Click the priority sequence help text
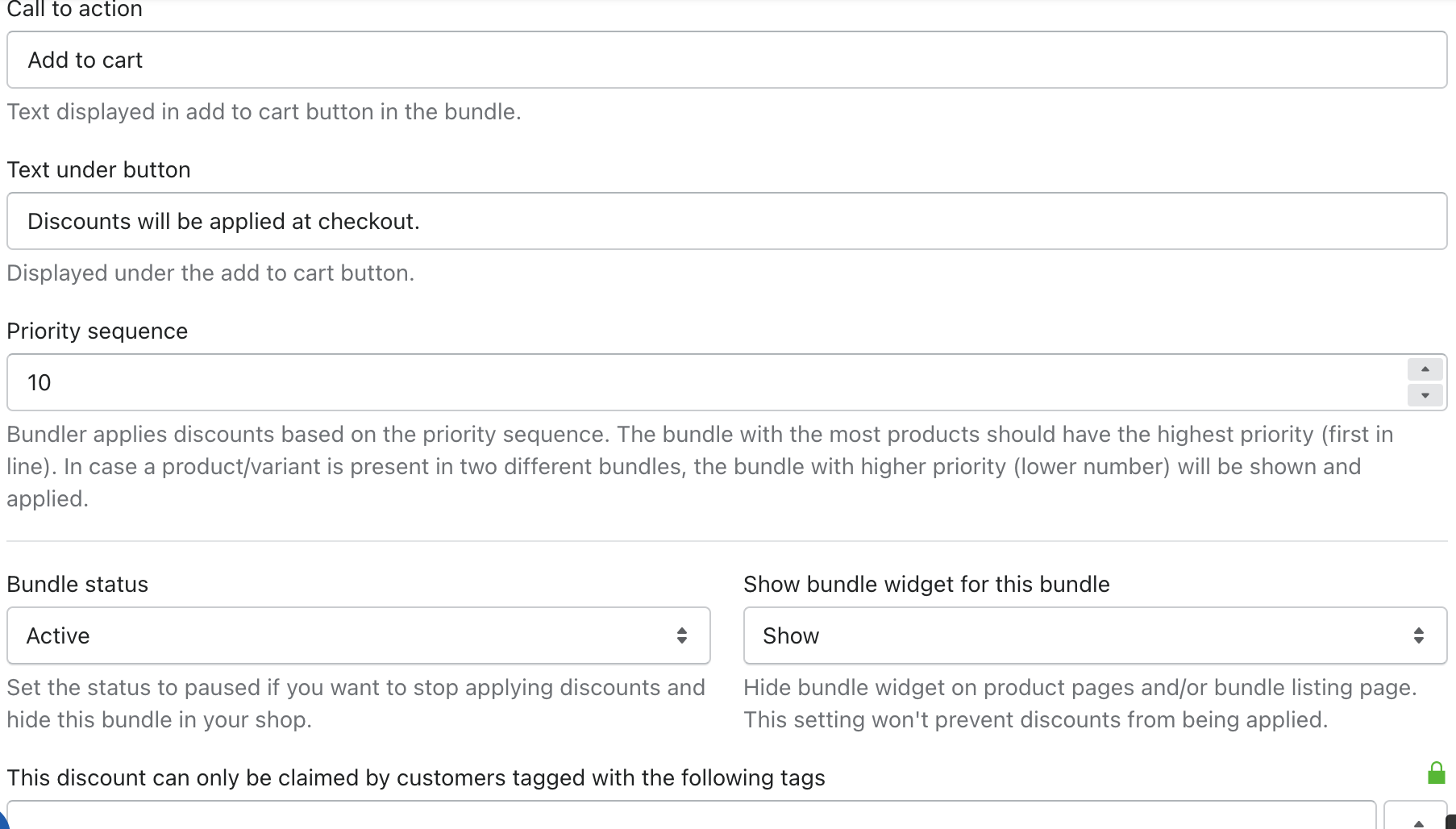The width and height of the screenshot is (1456, 829). pos(700,467)
